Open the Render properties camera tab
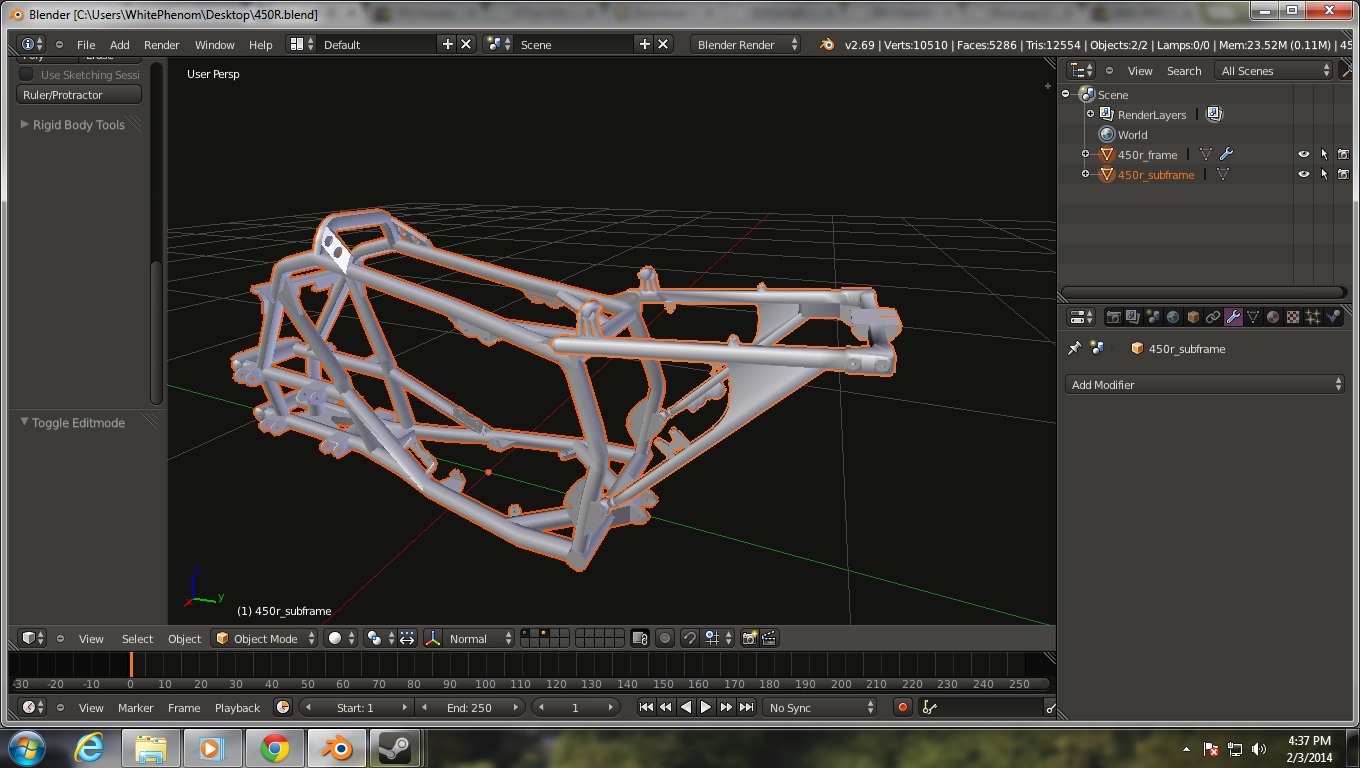 1113,317
